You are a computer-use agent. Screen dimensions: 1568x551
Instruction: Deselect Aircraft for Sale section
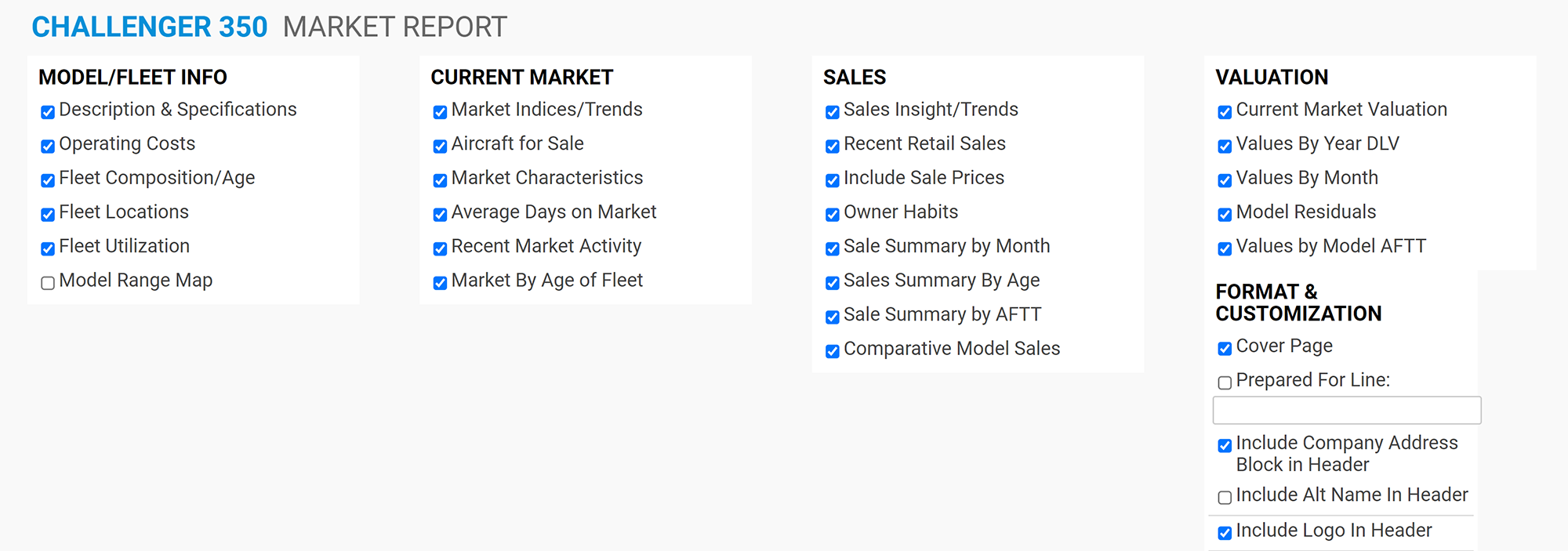tap(440, 147)
